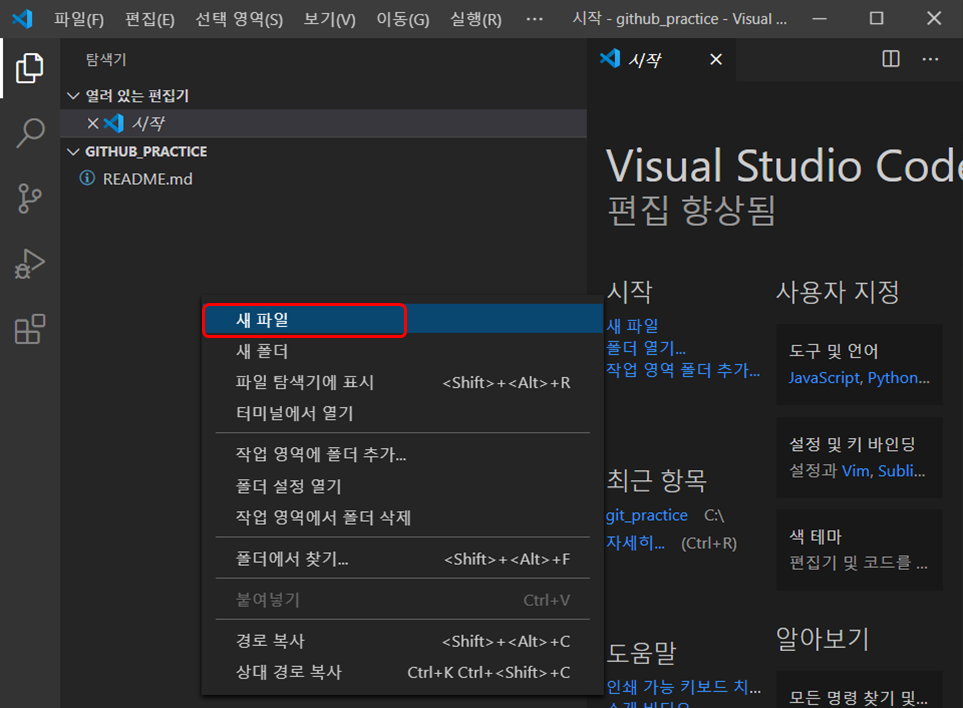963x708 pixels.
Task: Open the 파일(F) menu
Action: click(x=79, y=19)
